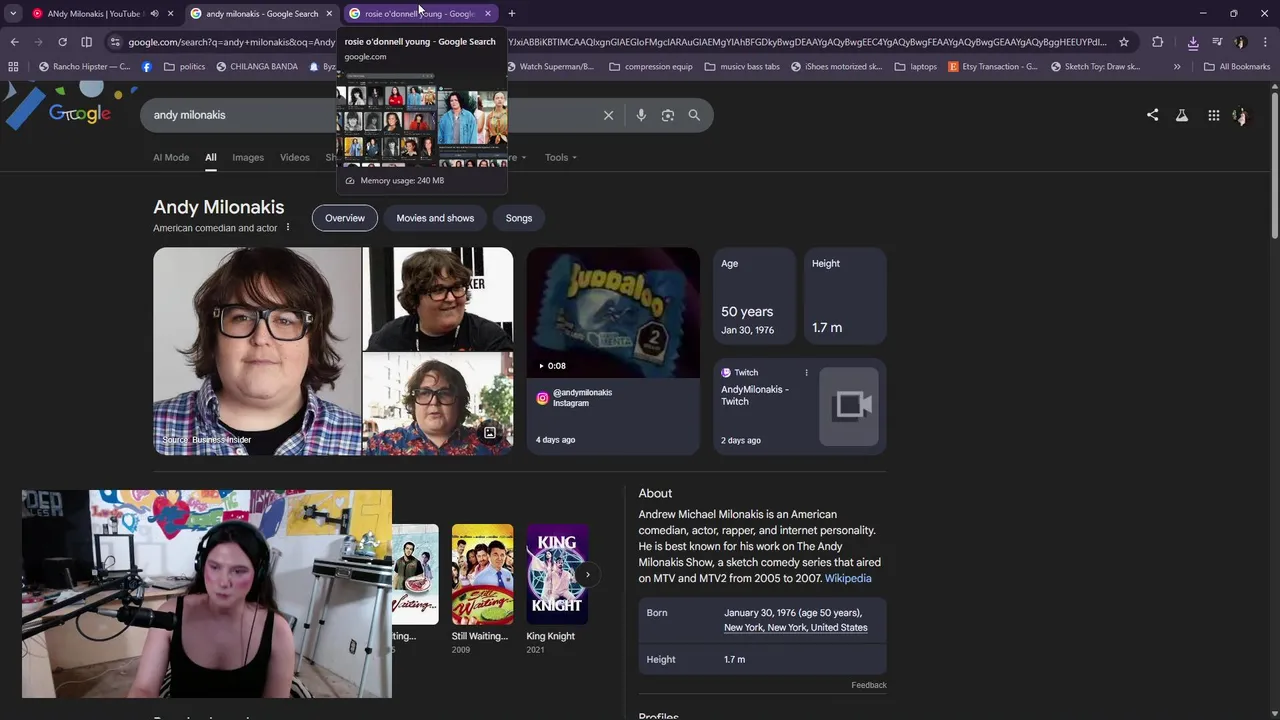Open the Facebook bookmark icon
Image resolution: width=1280 pixels, height=720 pixels.
[x=147, y=67]
